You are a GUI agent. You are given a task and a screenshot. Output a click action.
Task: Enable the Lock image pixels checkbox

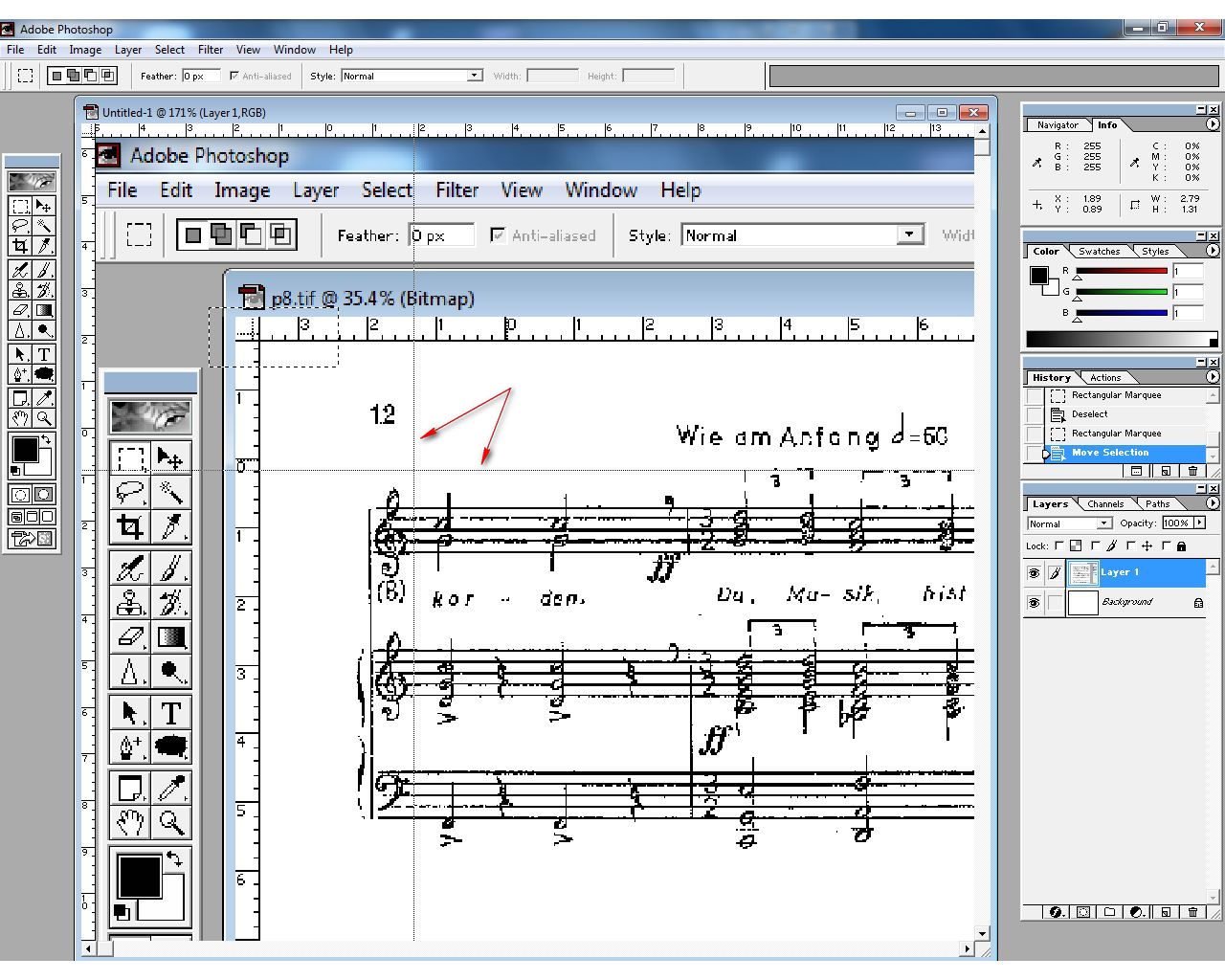[x=1095, y=546]
